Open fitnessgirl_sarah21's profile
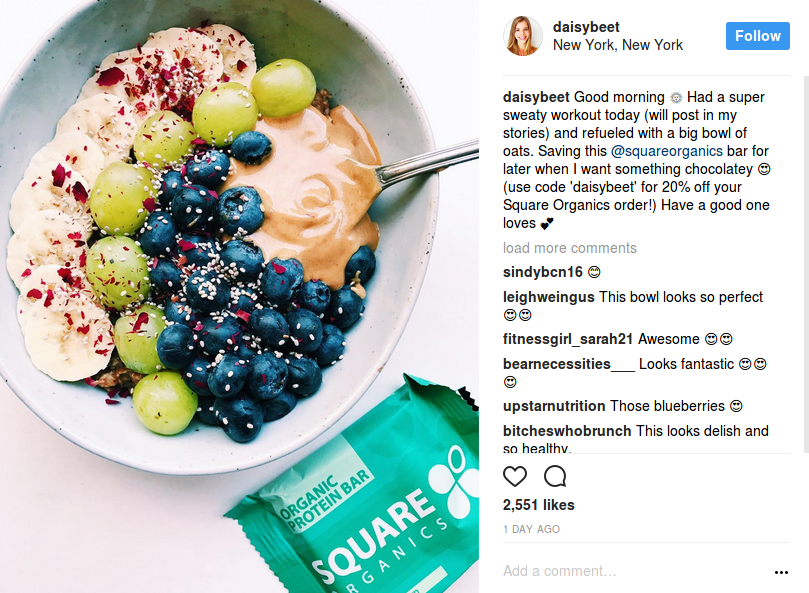Viewport: 809px width, 593px height. [568, 339]
